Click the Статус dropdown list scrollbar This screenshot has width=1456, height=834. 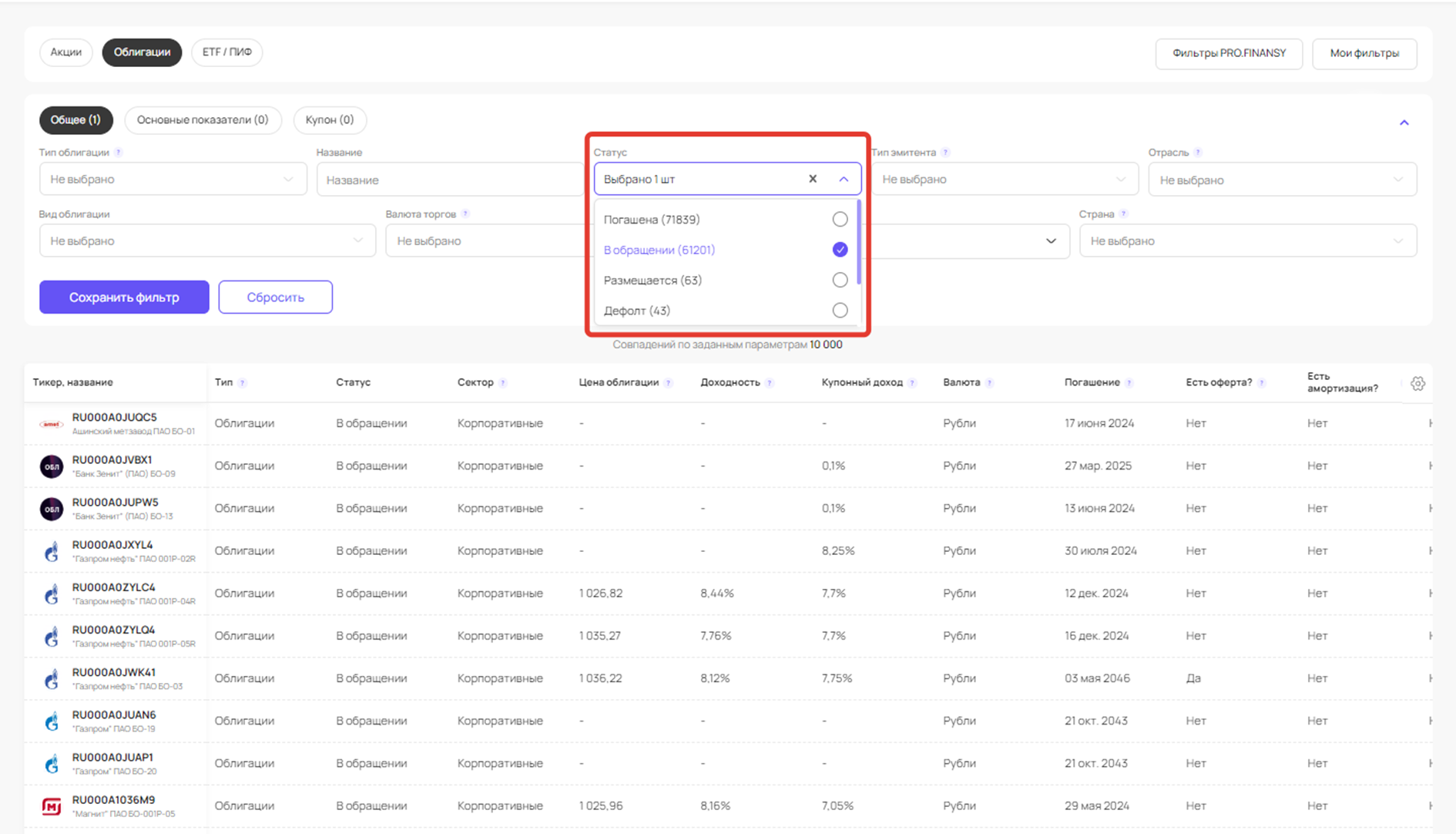[x=858, y=243]
